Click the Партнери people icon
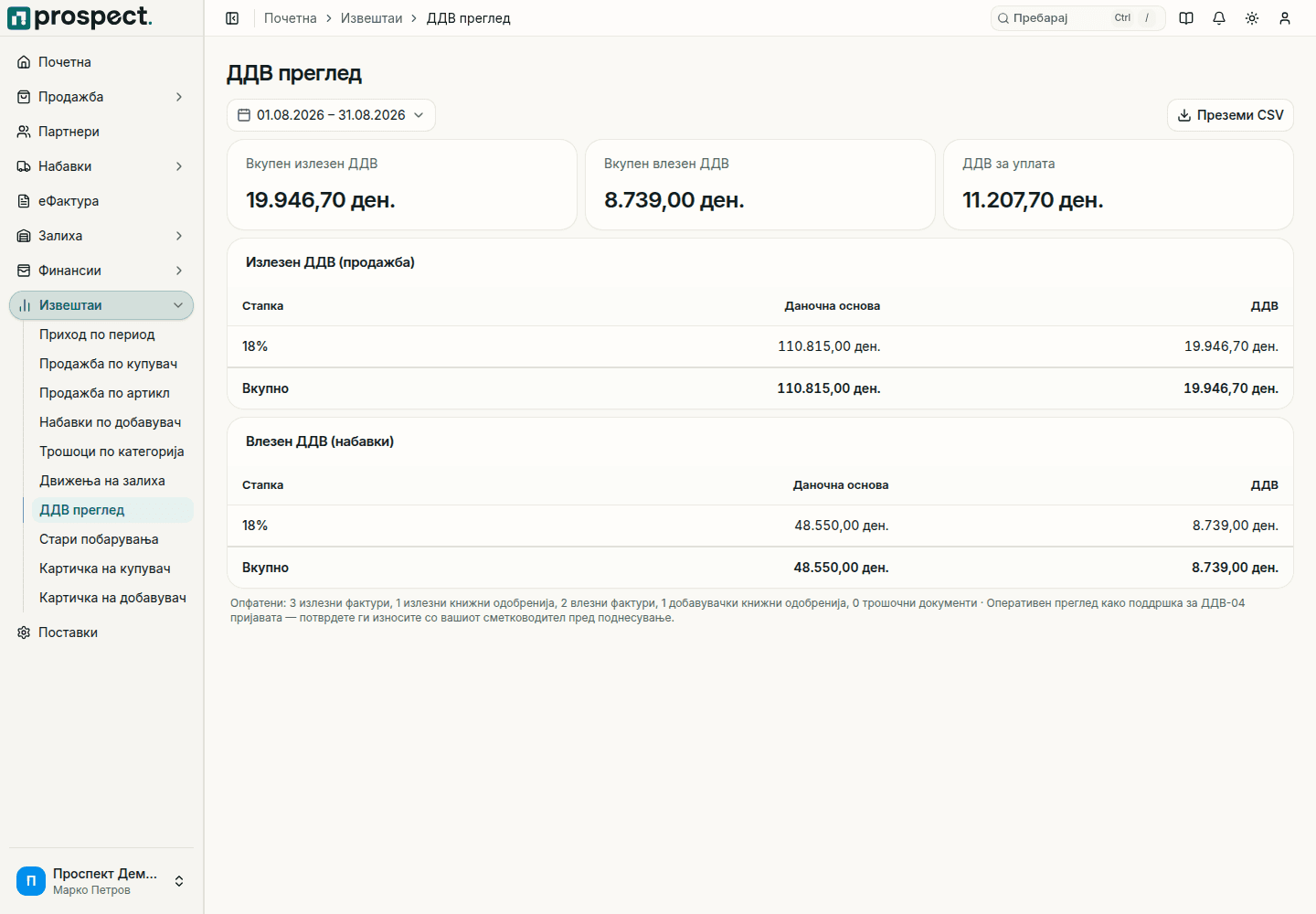The width and height of the screenshot is (1316, 914). pyautogui.click(x=24, y=132)
